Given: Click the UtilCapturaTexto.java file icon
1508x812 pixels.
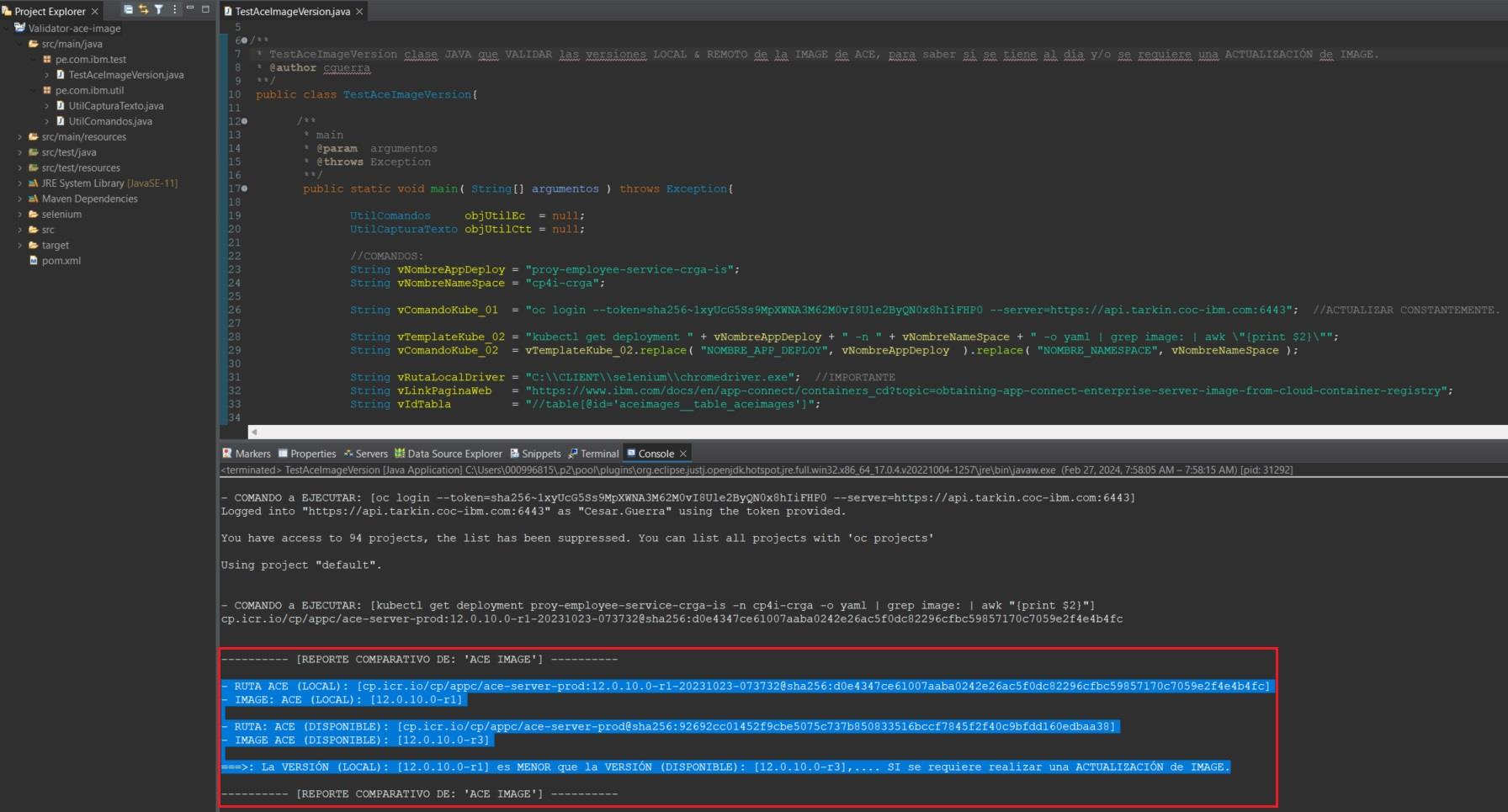Looking at the screenshot, I should (x=61, y=106).
